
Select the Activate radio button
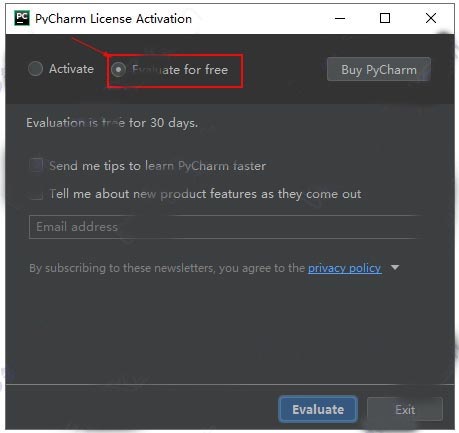click(x=35, y=69)
